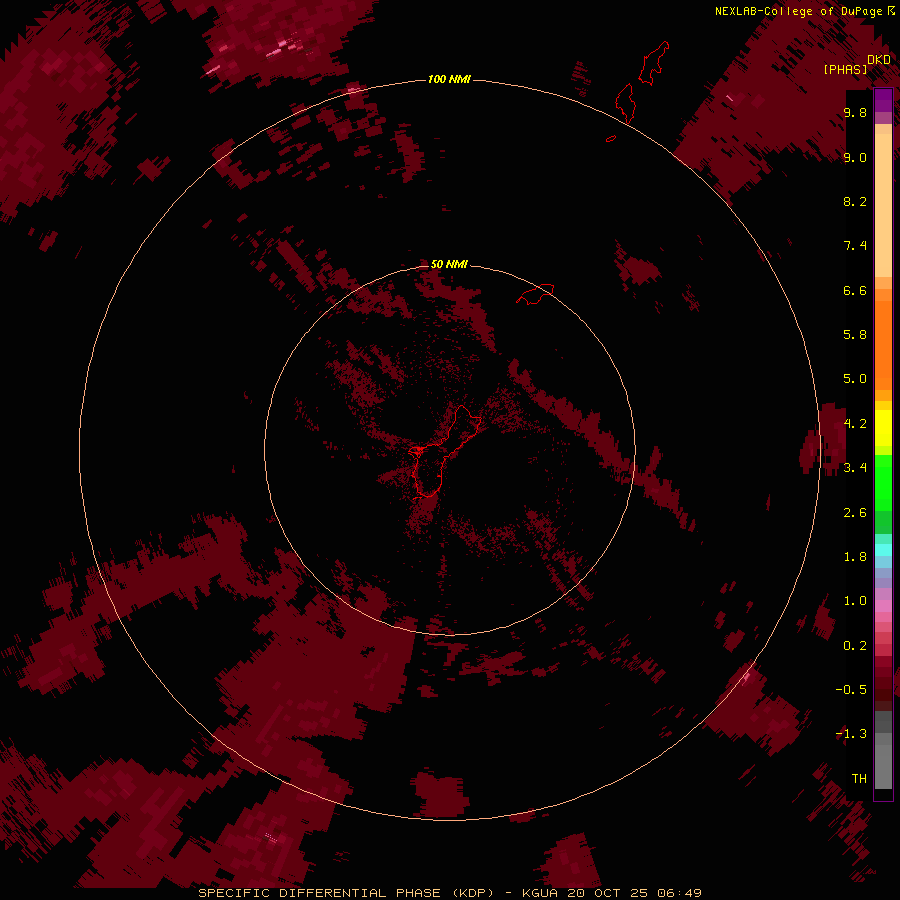
Task: Click the 9.0 value on color scale
Action: tap(855, 157)
